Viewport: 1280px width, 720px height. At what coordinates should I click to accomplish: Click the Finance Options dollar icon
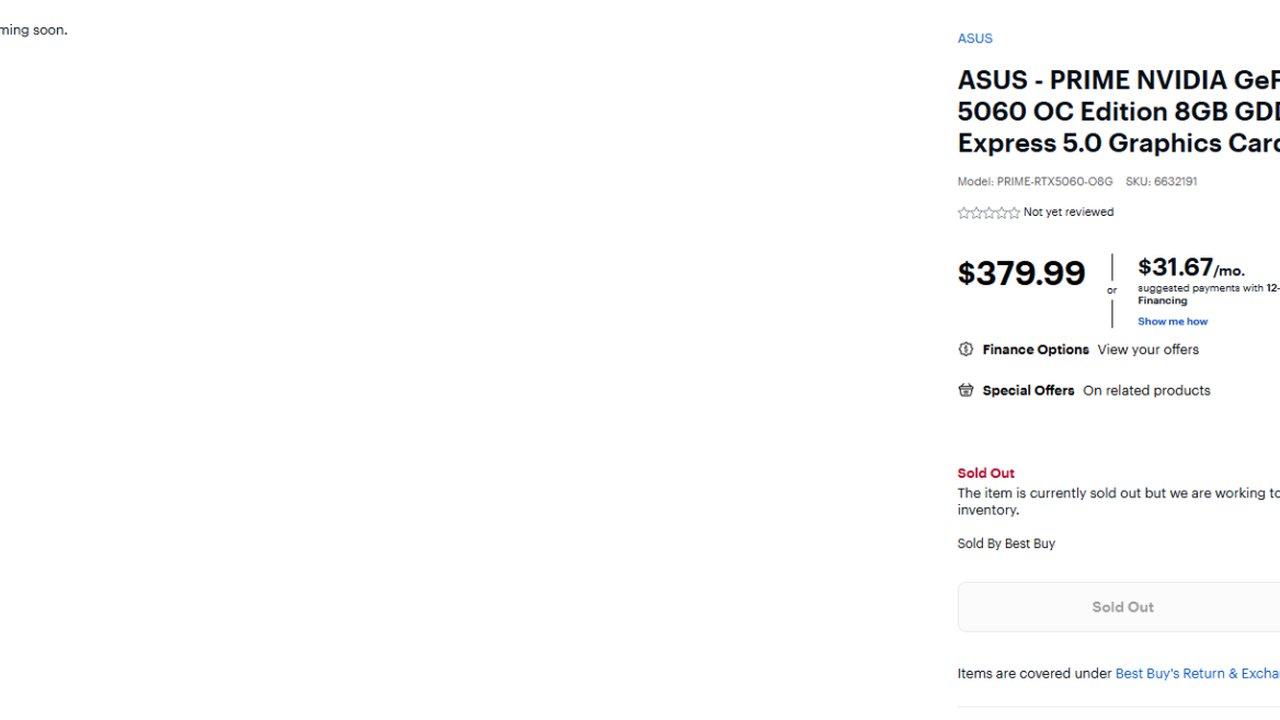coord(965,349)
